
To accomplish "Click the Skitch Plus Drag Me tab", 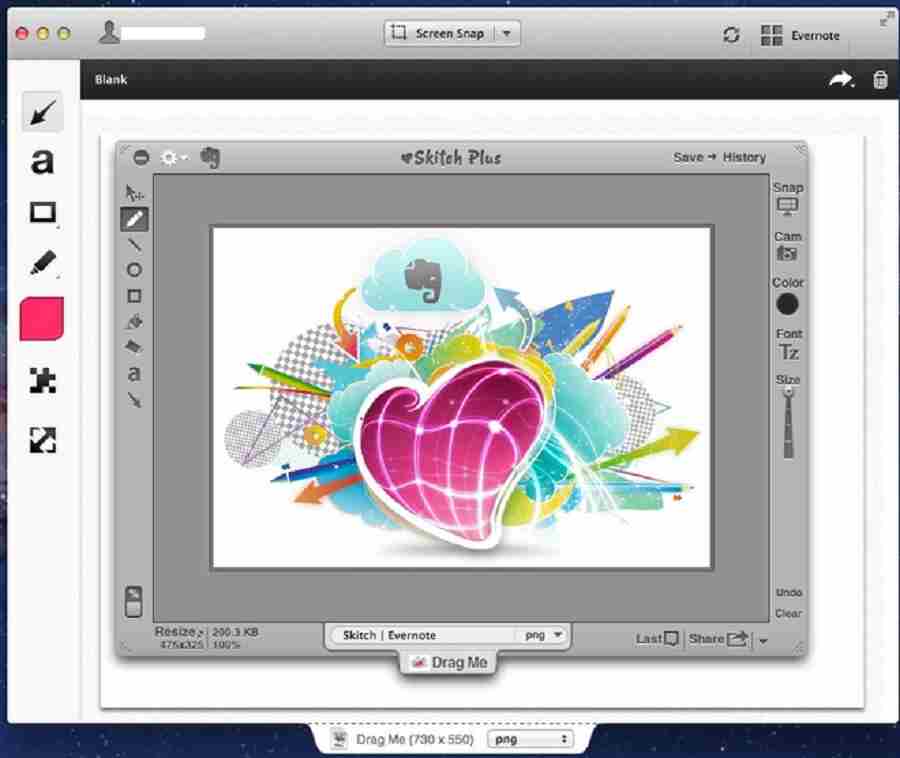I will (448, 663).
